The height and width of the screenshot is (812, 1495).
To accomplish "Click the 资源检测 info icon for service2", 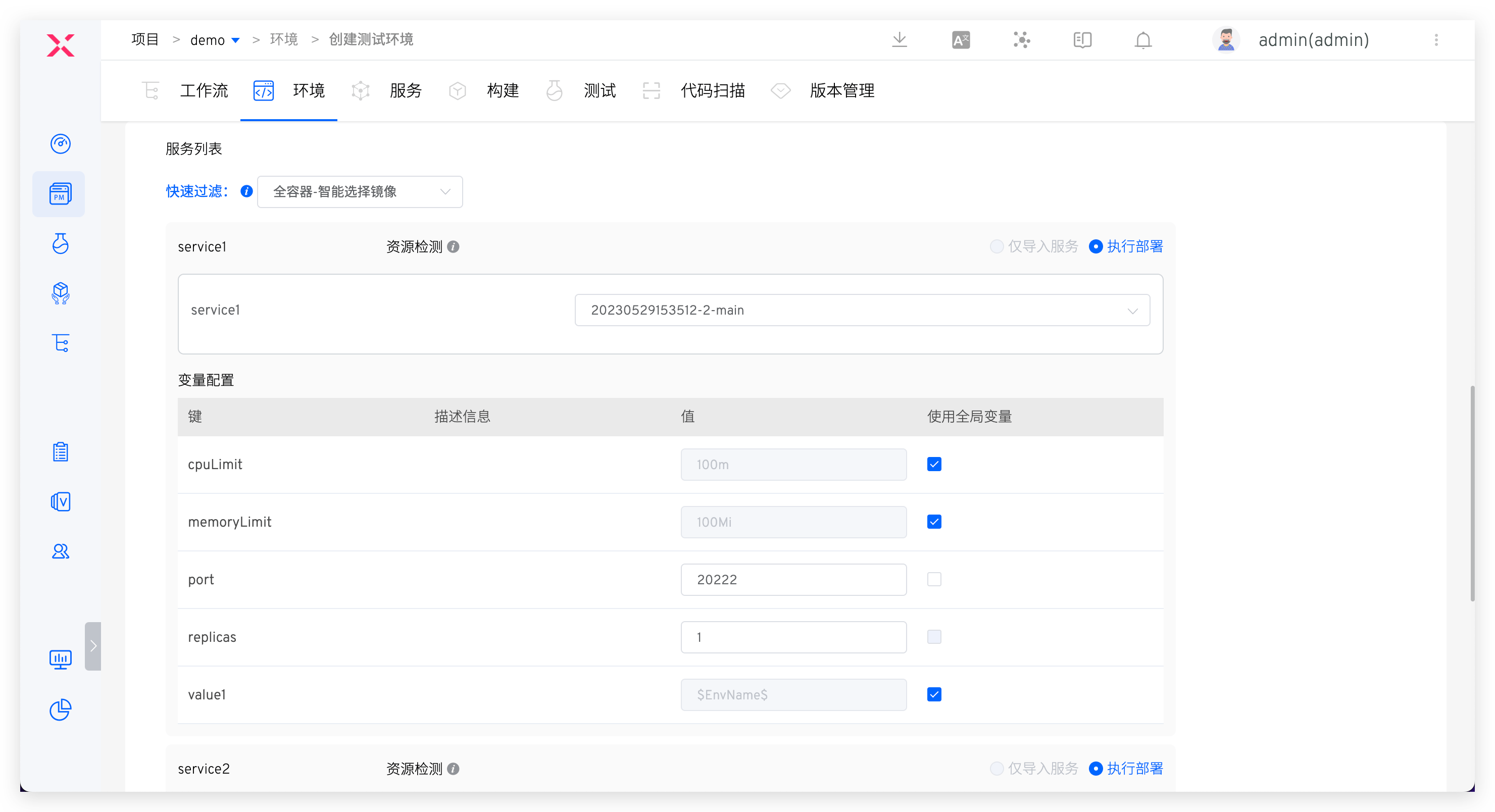I will click(x=453, y=769).
